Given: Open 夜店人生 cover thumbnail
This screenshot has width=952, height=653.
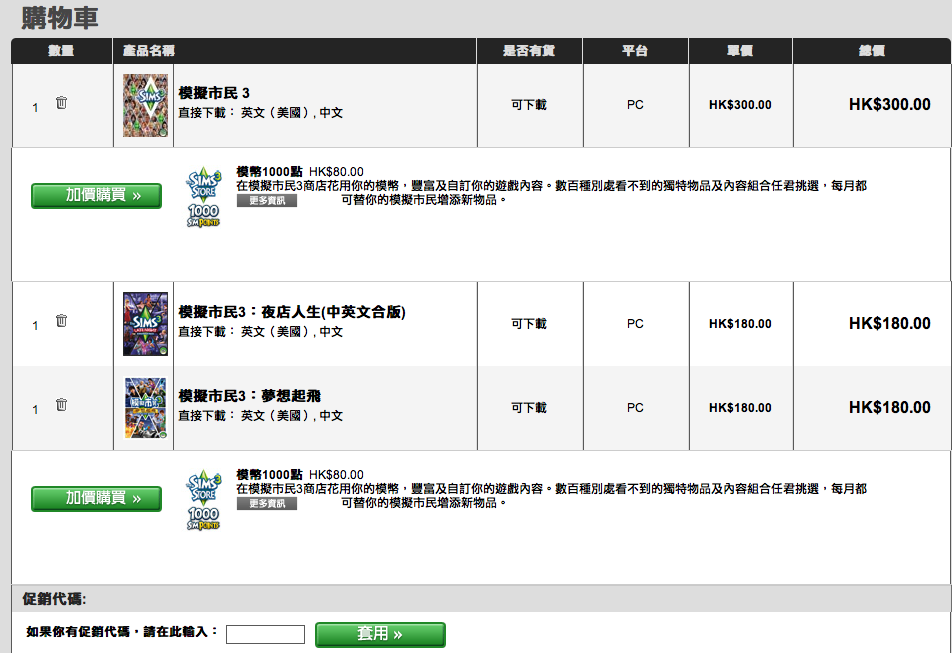Looking at the screenshot, I should [146, 323].
